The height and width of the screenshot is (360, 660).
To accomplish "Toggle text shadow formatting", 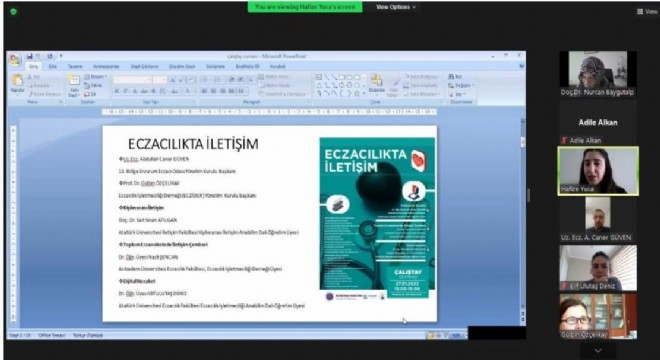I will (x=154, y=91).
